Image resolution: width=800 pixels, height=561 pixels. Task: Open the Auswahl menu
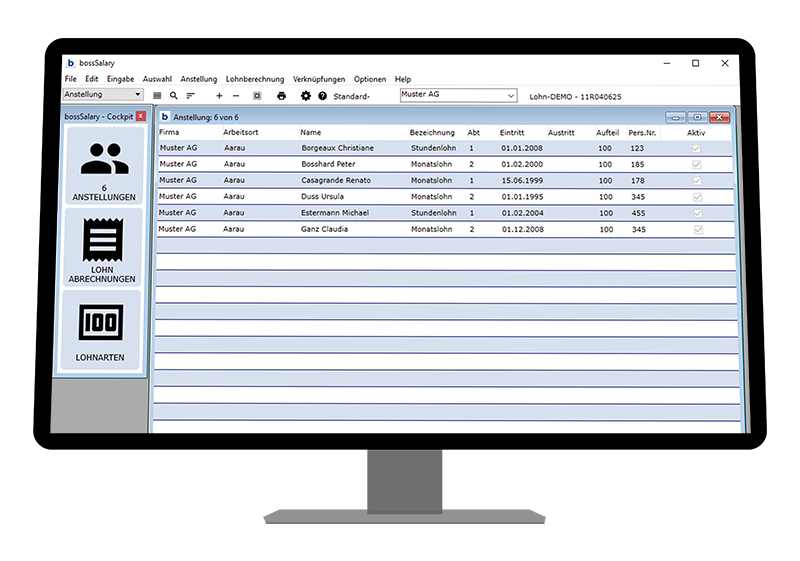coord(157,79)
